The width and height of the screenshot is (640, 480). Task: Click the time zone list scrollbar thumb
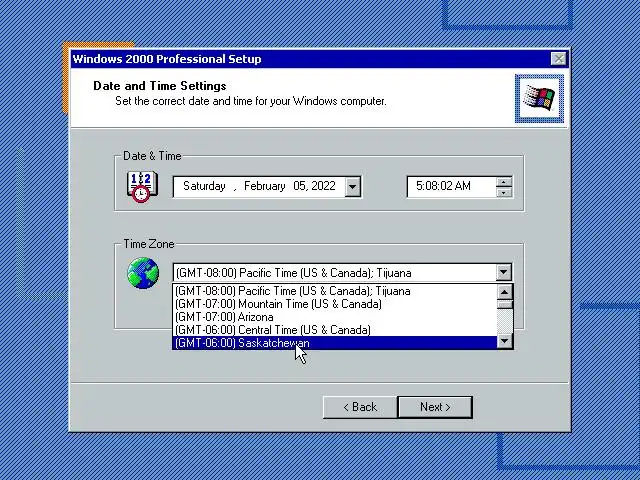504,305
